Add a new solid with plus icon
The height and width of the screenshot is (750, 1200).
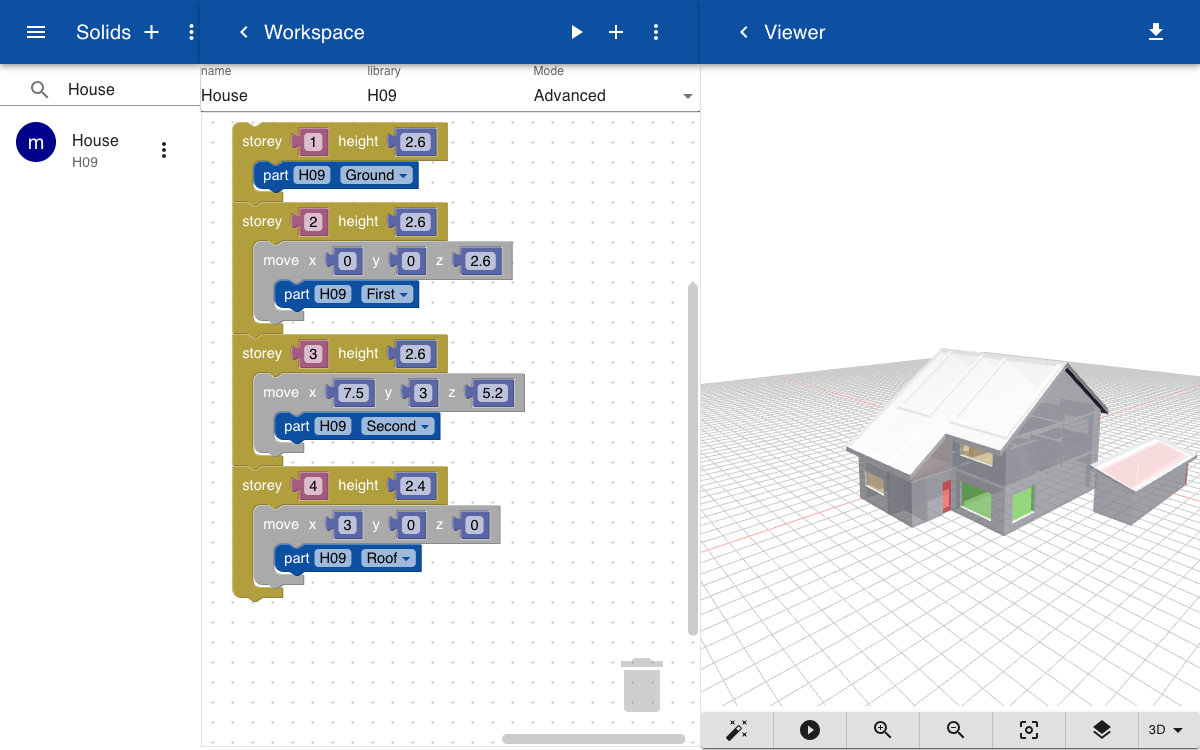click(x=152, y=32)
